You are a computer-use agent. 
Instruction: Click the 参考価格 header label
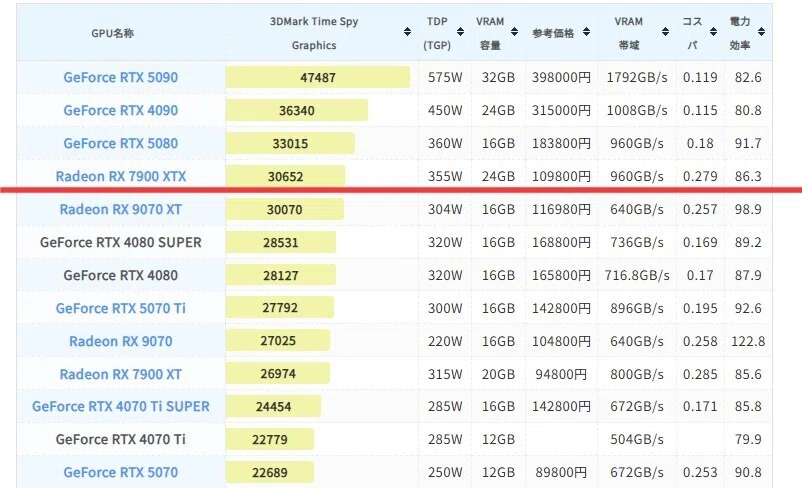click(553, 33)
